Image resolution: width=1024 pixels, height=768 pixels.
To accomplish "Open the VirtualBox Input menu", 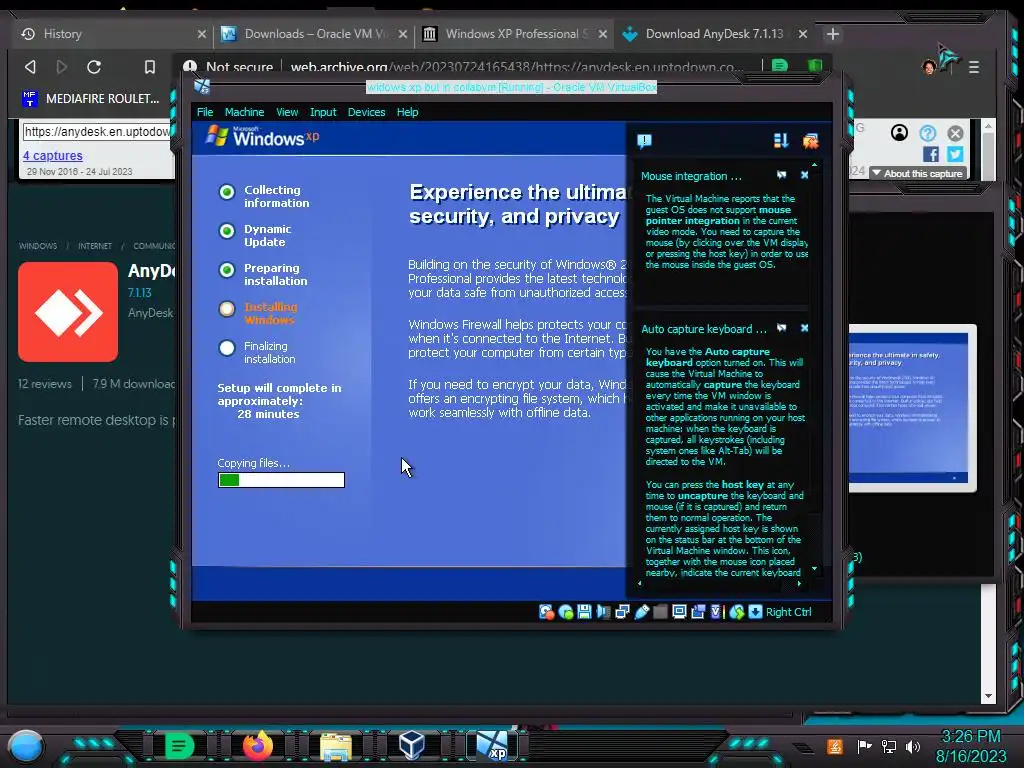I will pyautogui.click(x=323, y=112).
